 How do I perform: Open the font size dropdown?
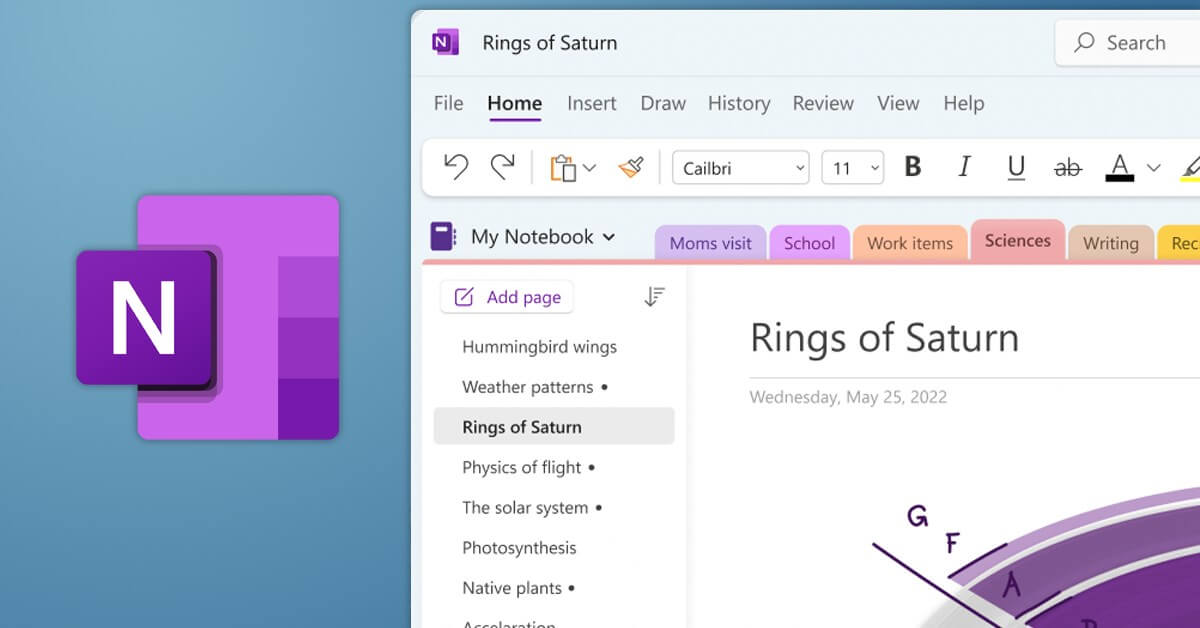[x=874, y=167]
